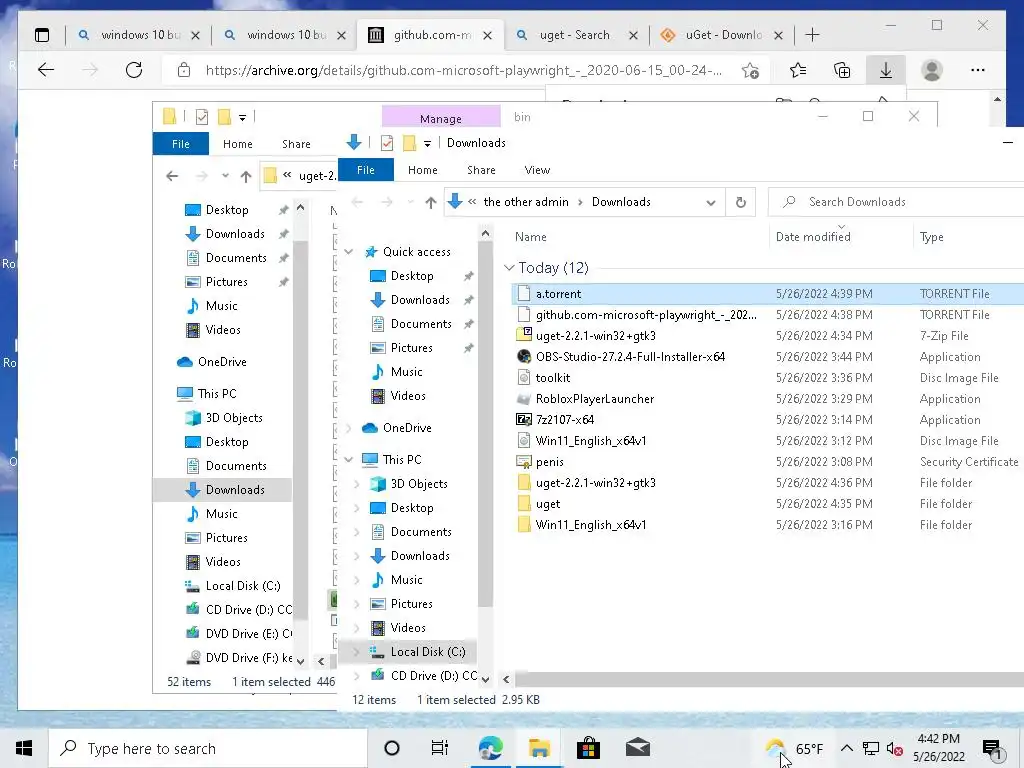Open a new Edge tab
Viewport: 1024px width, 768px height.
[812, 35]
